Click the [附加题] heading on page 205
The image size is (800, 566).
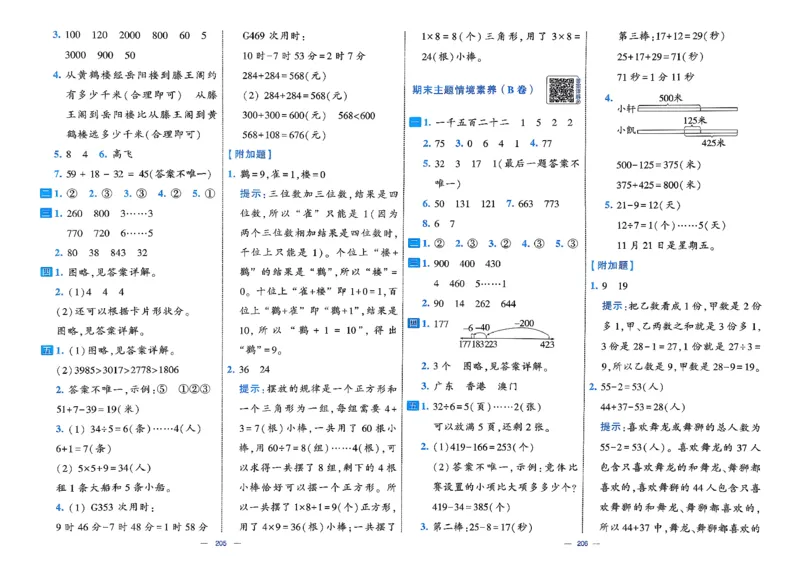249,154
